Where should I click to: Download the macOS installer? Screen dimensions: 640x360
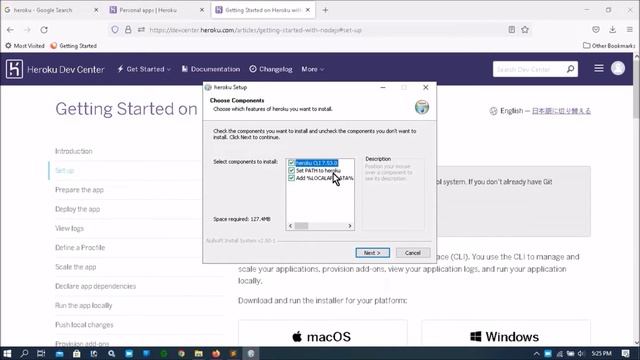(322, 336)
